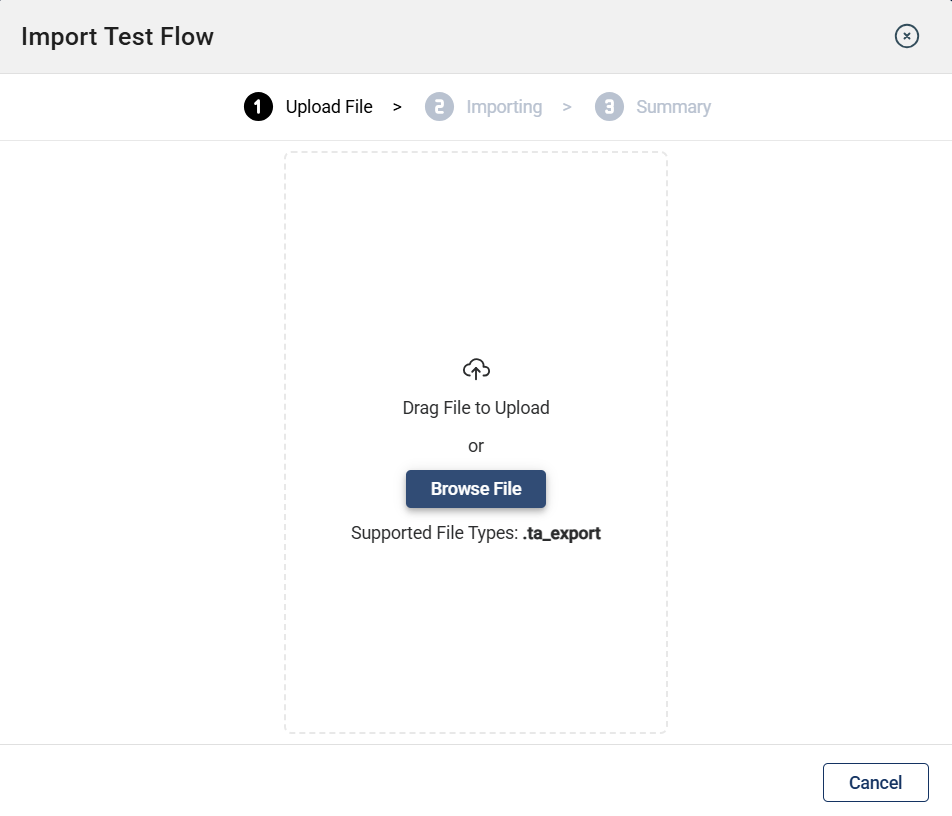952x816 pixels.
Task: Cancel the import dialog
Action: coord(875,783)
